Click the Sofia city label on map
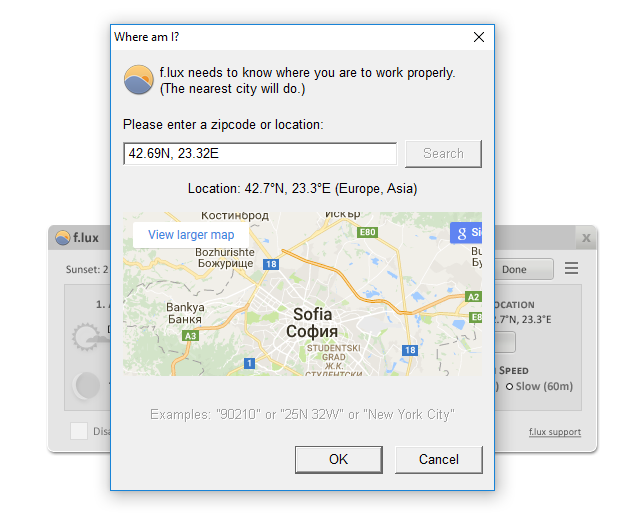632x528 pixels. [312, 323]
